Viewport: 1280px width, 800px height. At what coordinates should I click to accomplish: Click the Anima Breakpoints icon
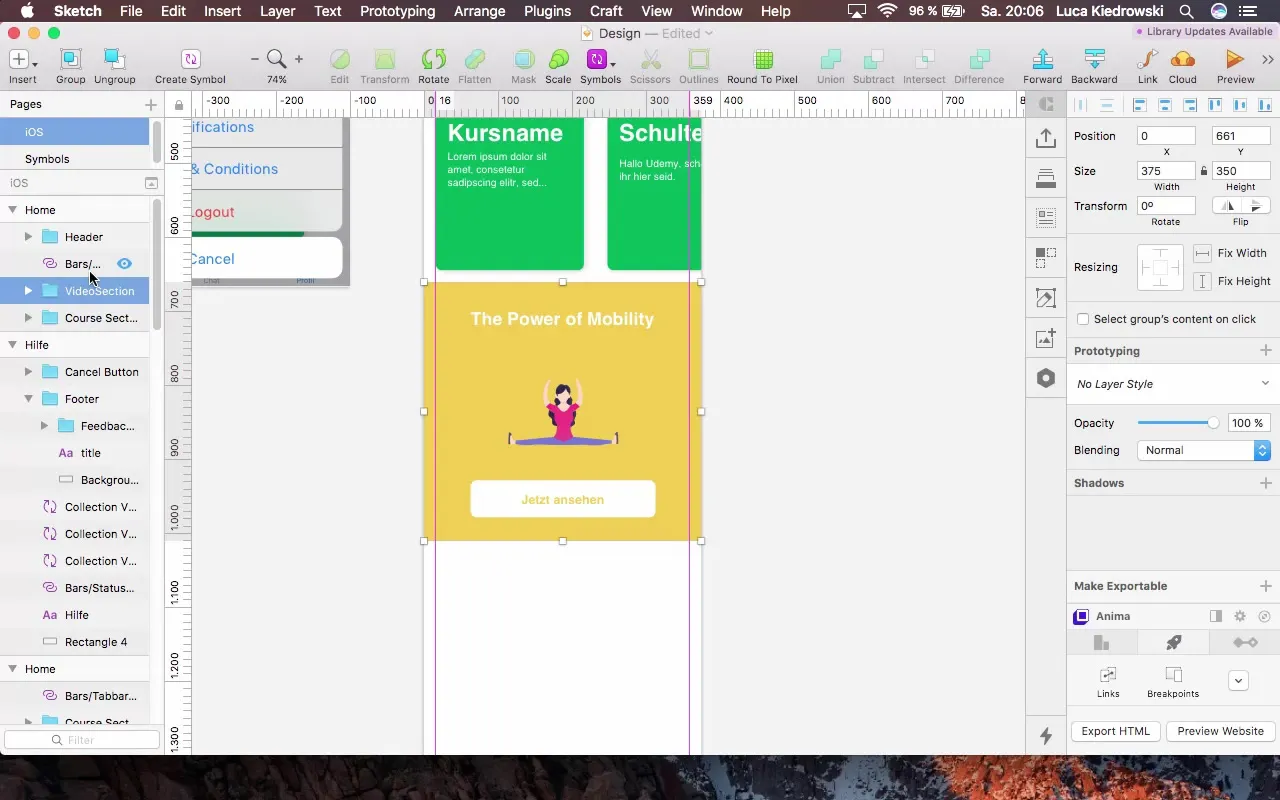point(1173,674)
